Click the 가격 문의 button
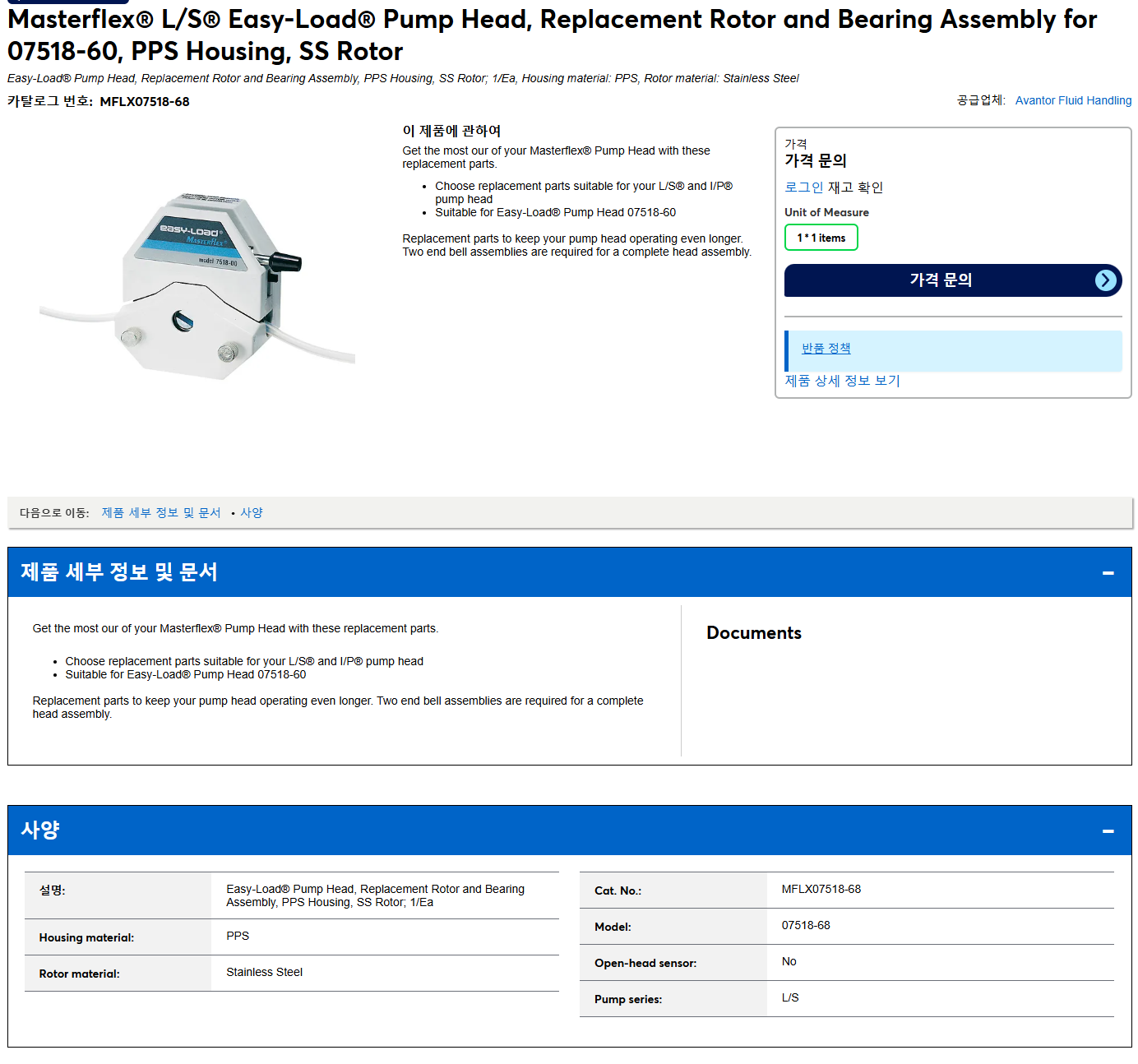This screenshot has width=1138, height=1064. (953, 280)
